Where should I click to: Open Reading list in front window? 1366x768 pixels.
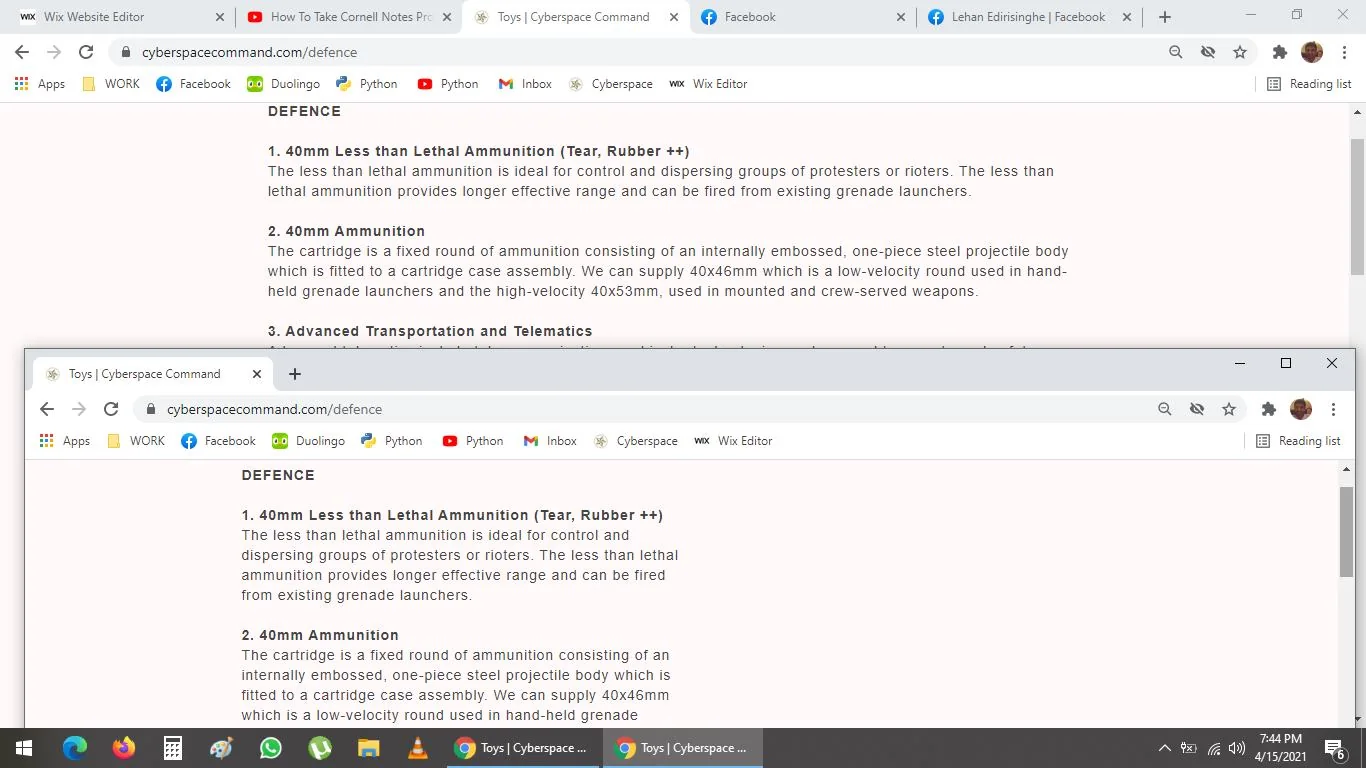click(x=1298, y=441)
